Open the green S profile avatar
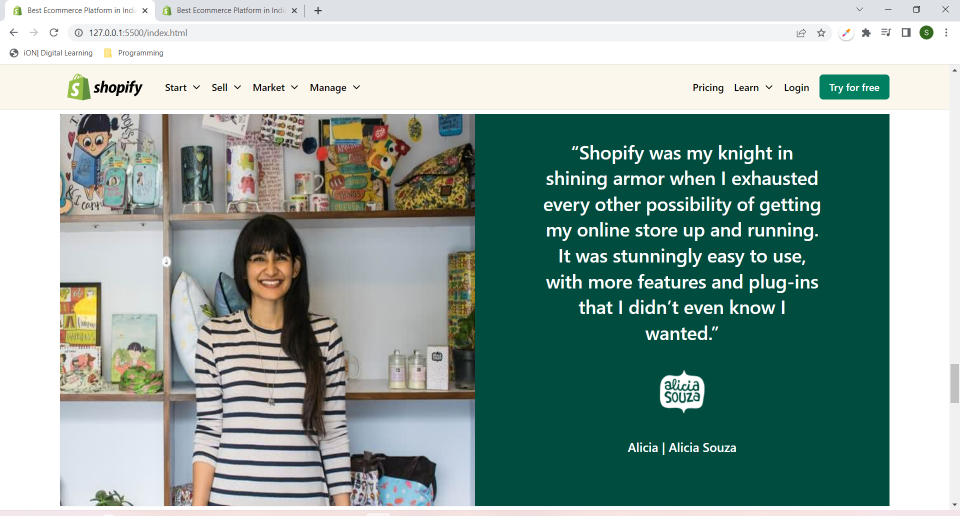 coord(926,33)
